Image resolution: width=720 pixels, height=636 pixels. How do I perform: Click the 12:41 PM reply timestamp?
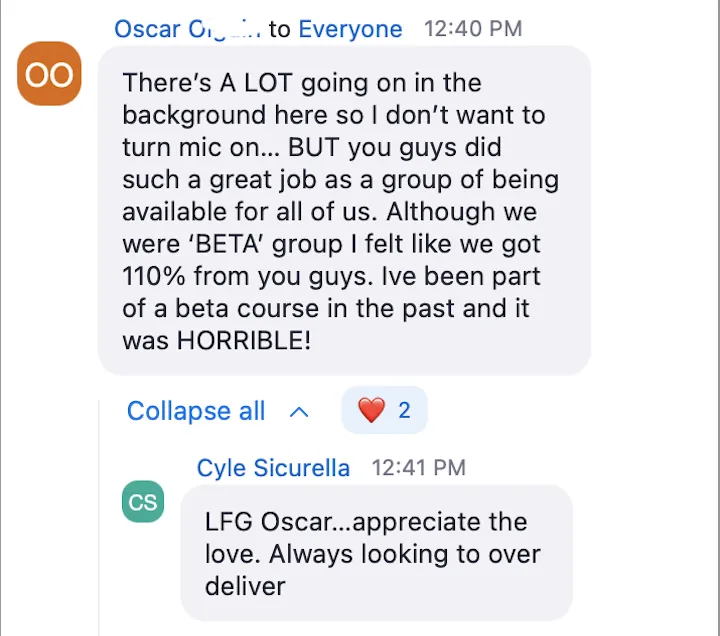418,468
